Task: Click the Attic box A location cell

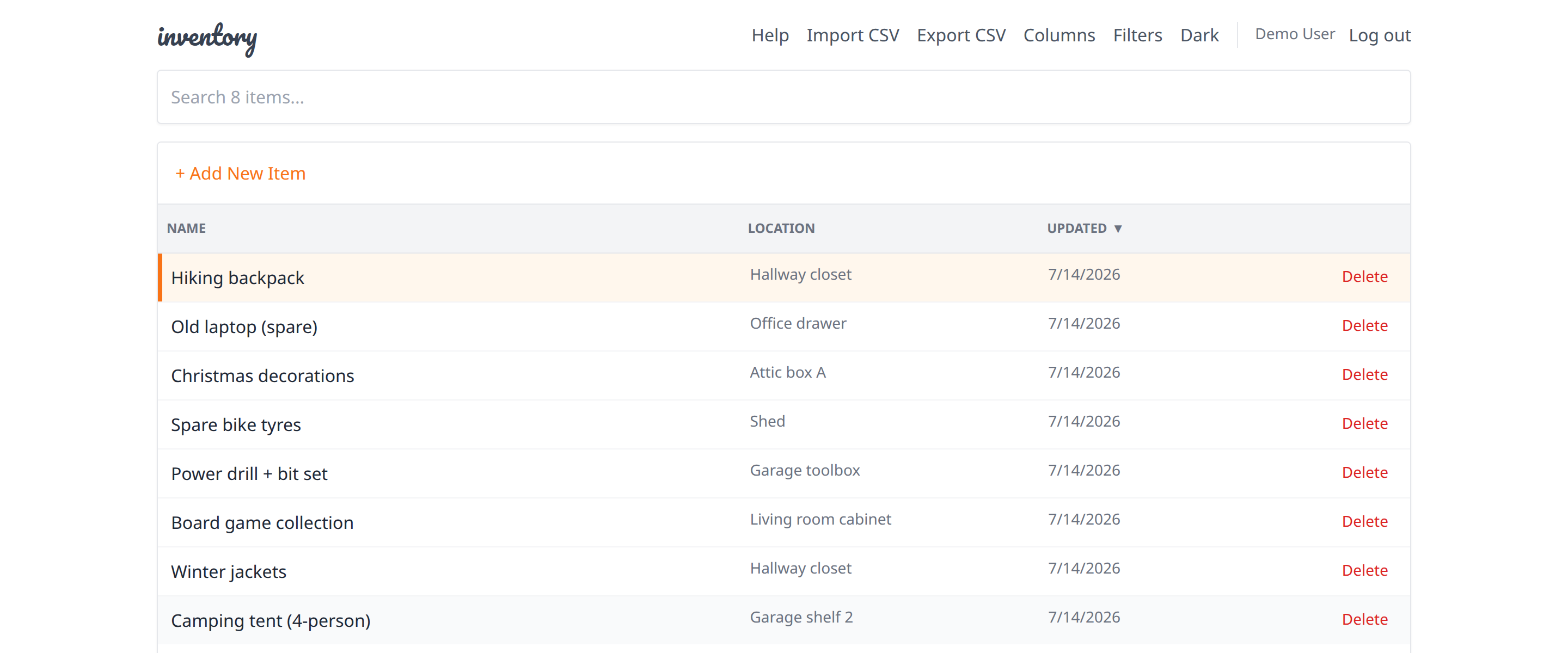Action: (x=788, y=372)
